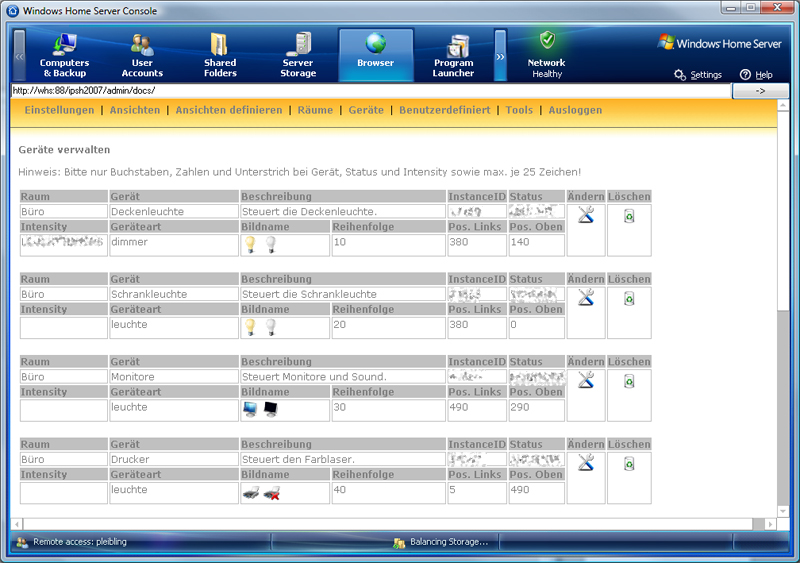
Task: Open Settings in the header
Action: point(697,75)
